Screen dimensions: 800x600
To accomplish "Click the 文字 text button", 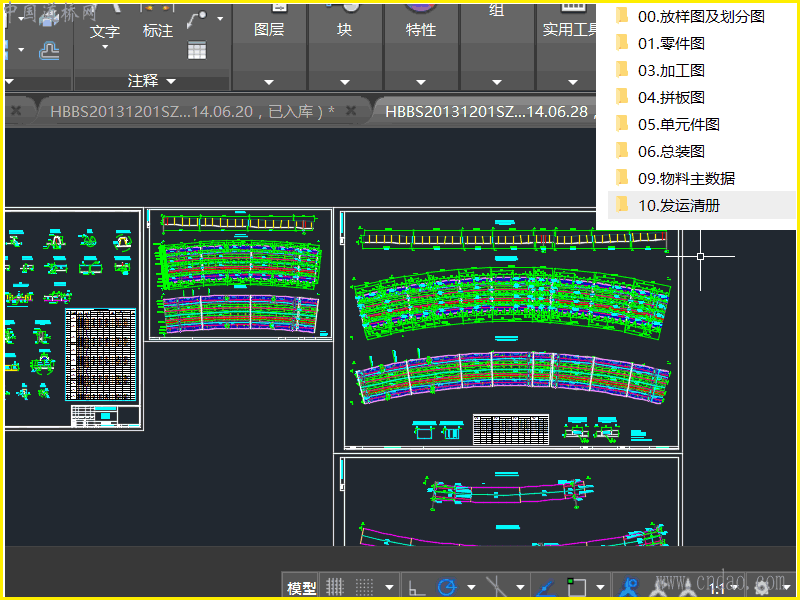I will pos(104,31).
